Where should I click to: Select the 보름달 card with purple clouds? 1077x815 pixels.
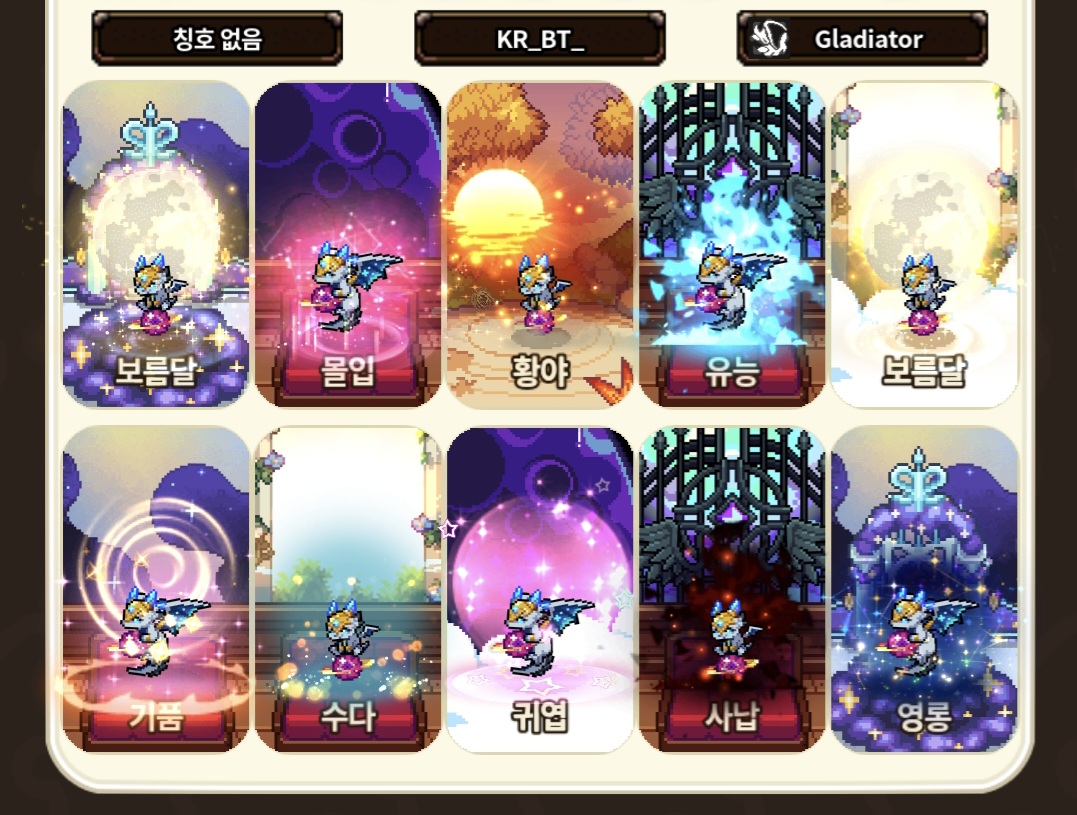click(x=156, y=244)
